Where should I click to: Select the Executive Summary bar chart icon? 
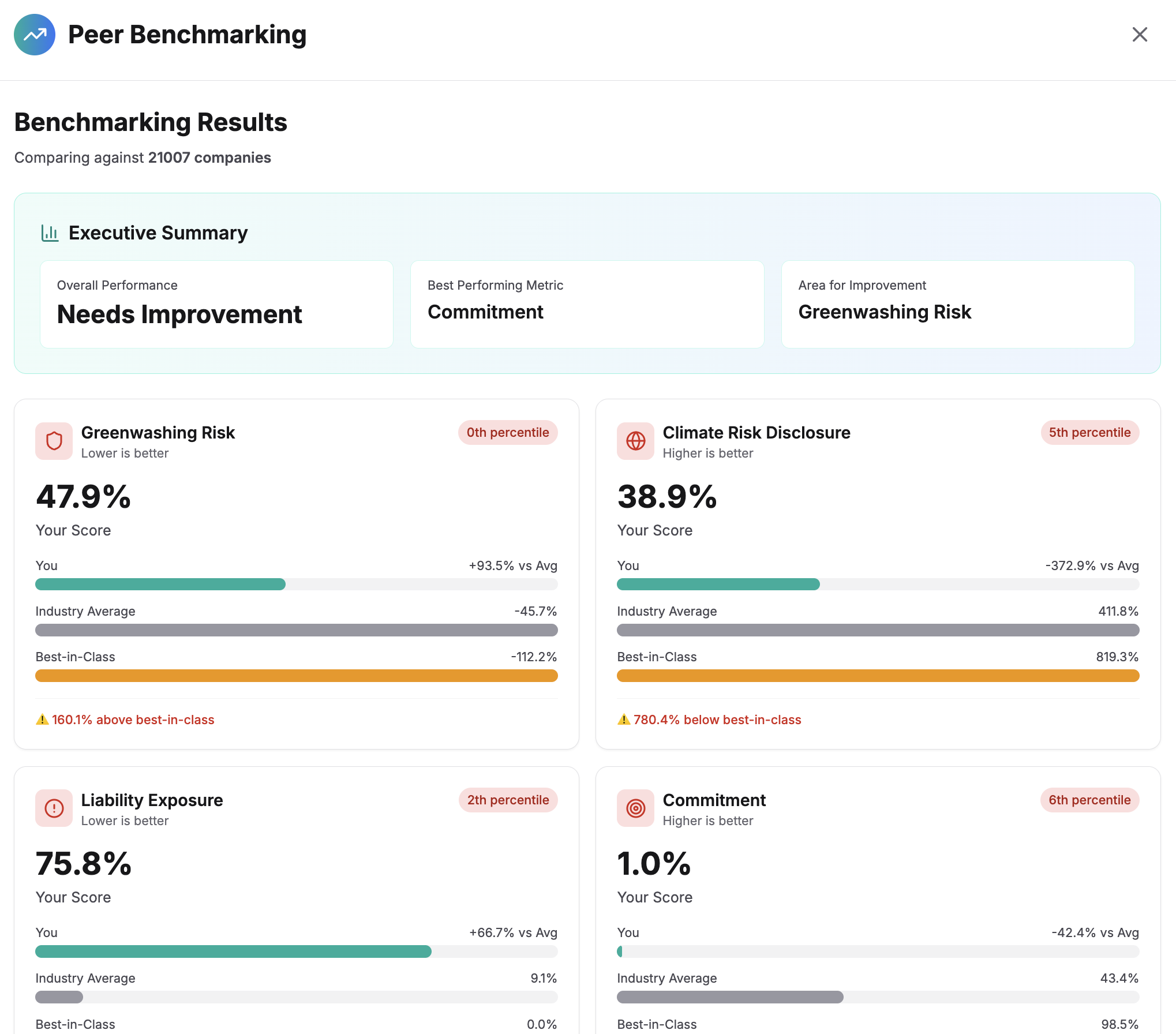(50, 233)
